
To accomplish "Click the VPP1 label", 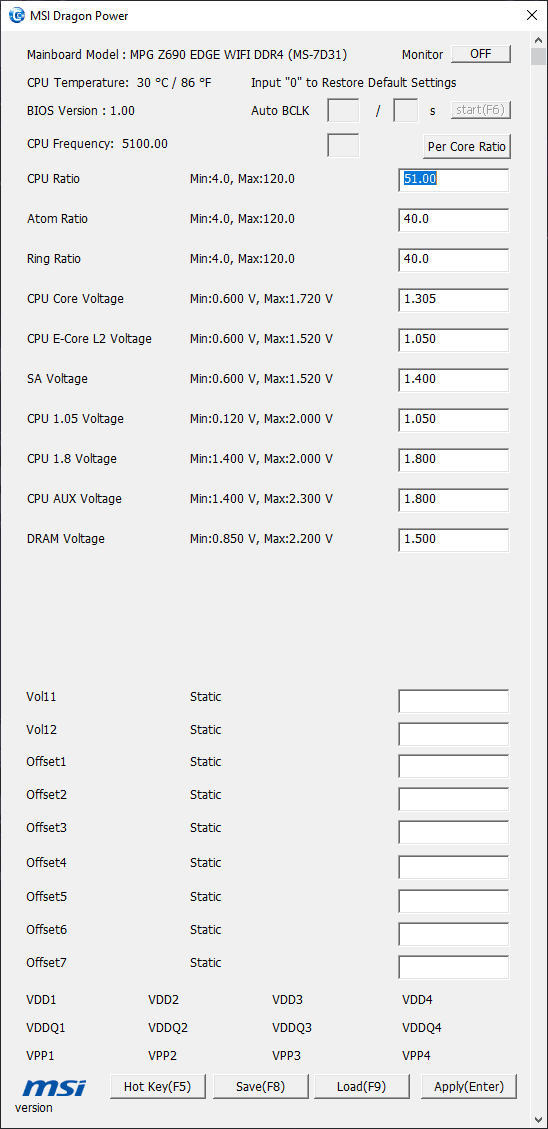I will (40, 1056).
